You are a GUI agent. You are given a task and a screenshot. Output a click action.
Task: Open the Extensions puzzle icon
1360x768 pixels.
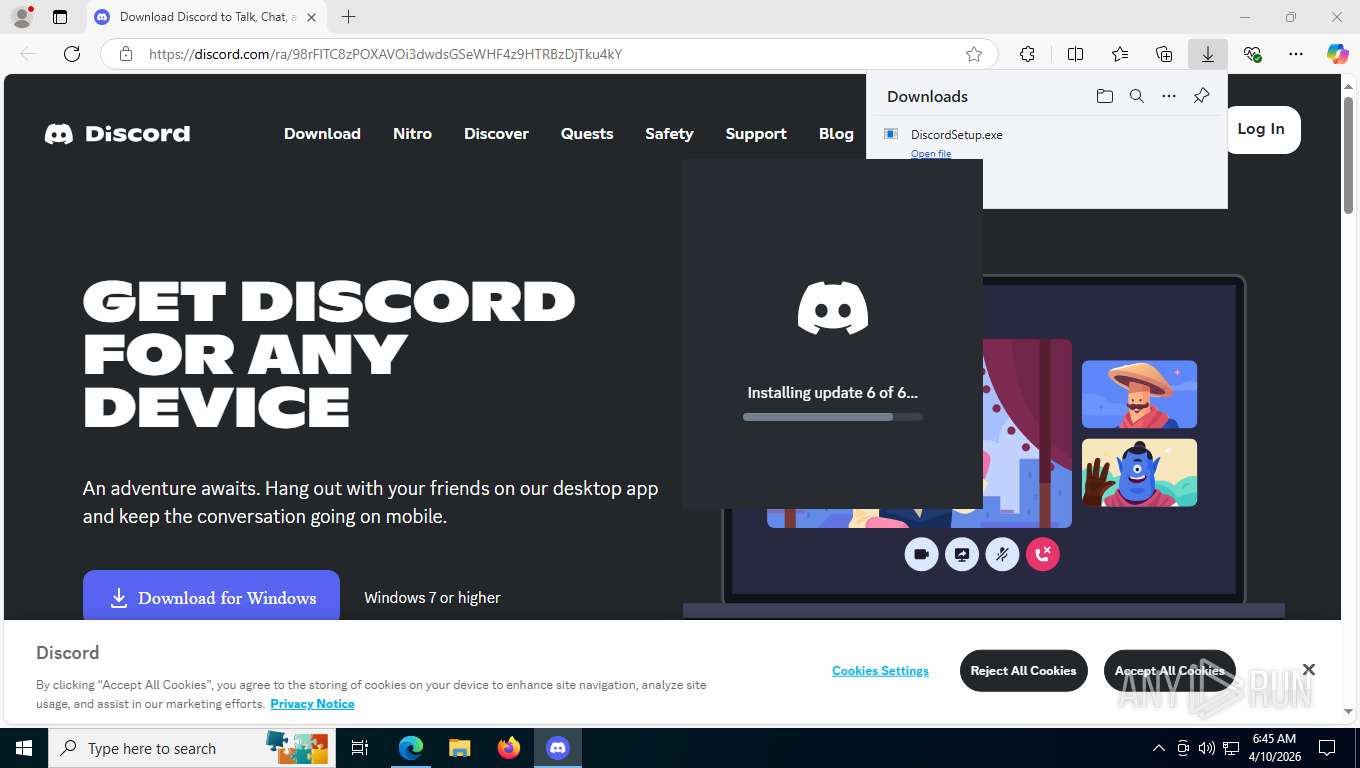click(x=1027, y=54)
